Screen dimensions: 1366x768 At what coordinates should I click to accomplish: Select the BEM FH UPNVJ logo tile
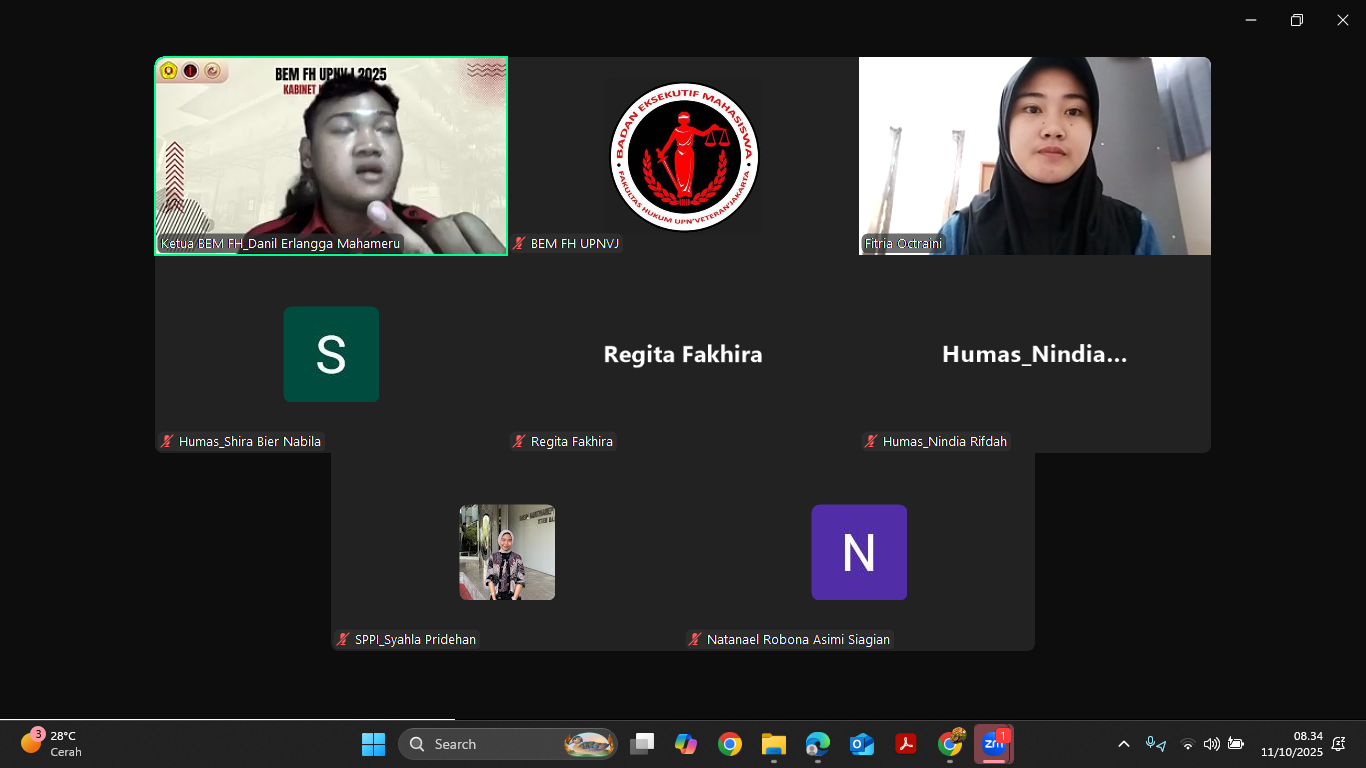[x=684, y=156]
